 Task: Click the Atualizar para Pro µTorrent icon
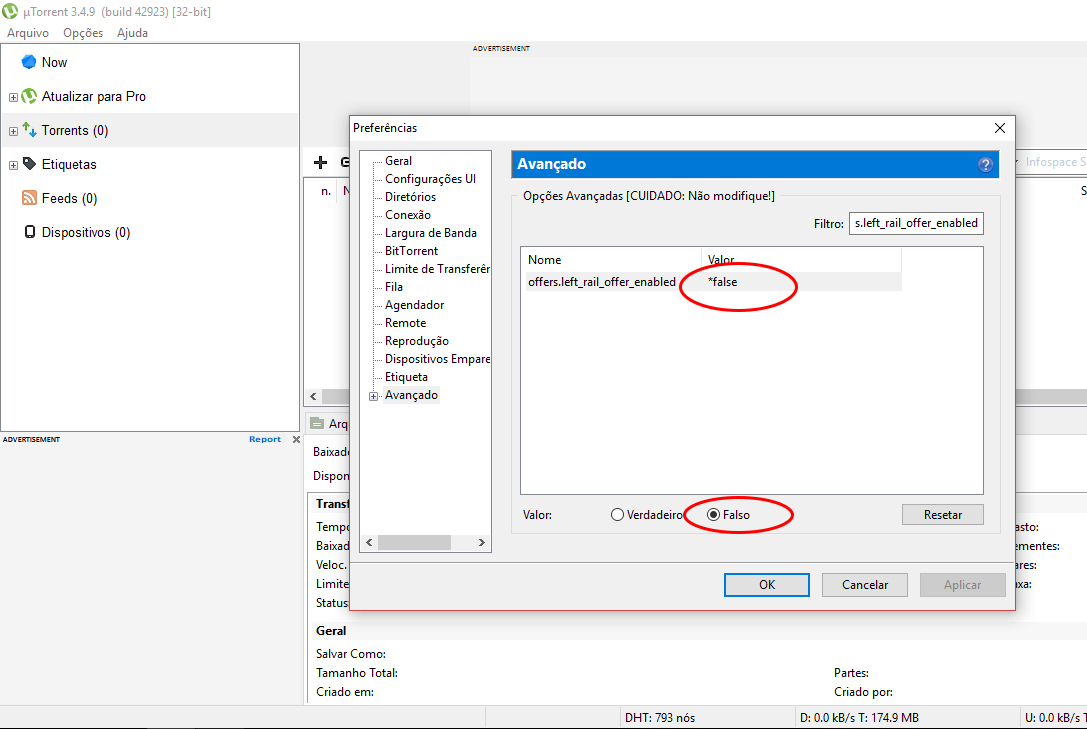point(29,96)
